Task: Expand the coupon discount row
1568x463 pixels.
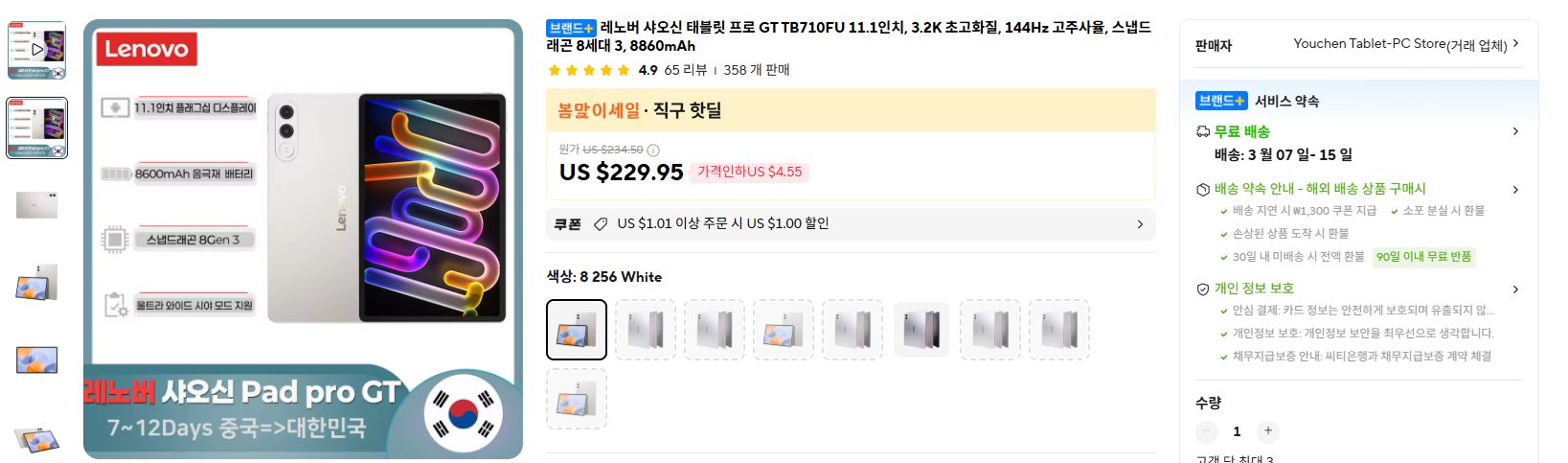Action: (x=1140, y=224)
